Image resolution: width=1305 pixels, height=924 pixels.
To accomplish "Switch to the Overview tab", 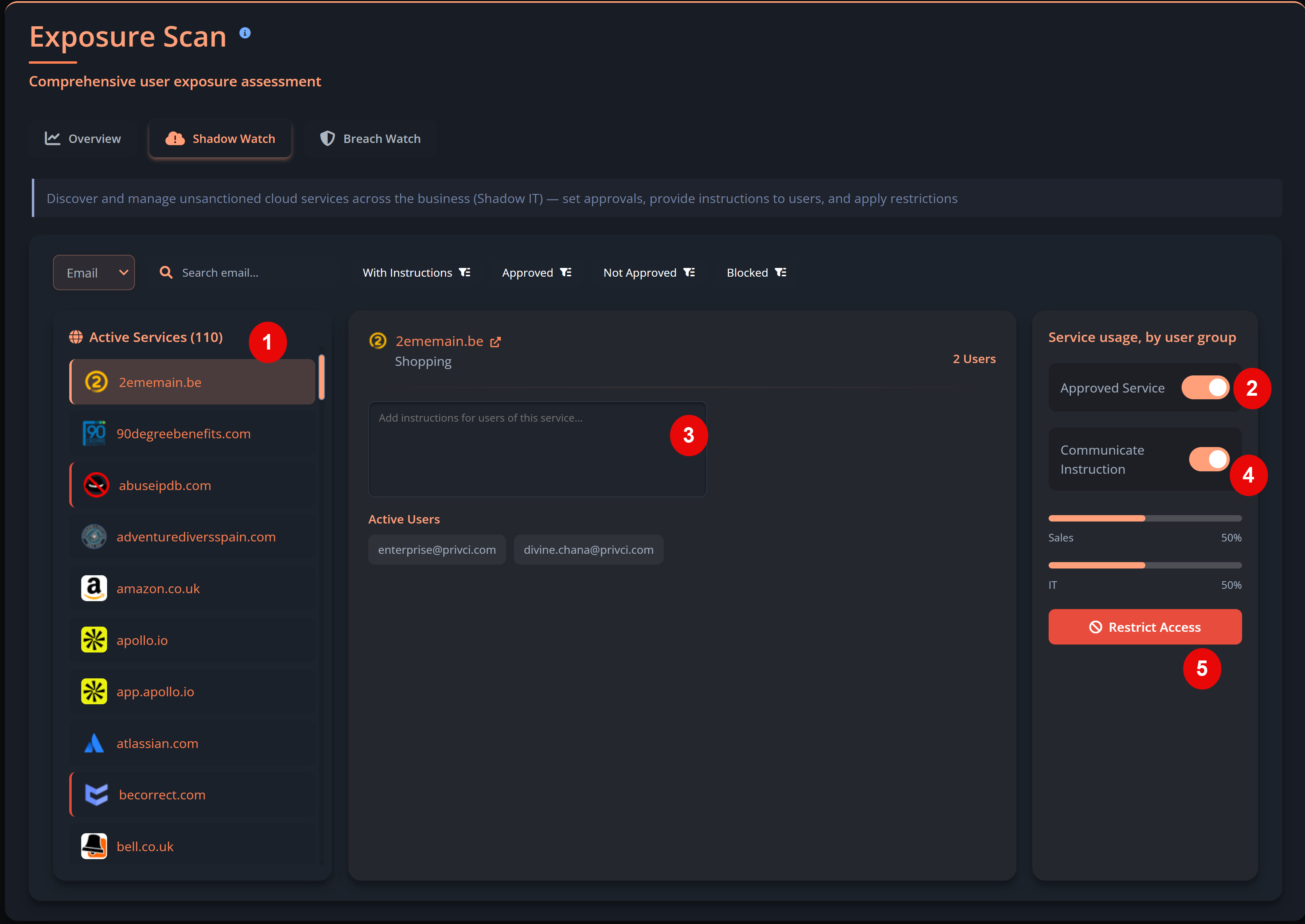I will pyautogui.click(x=83, y=139).
